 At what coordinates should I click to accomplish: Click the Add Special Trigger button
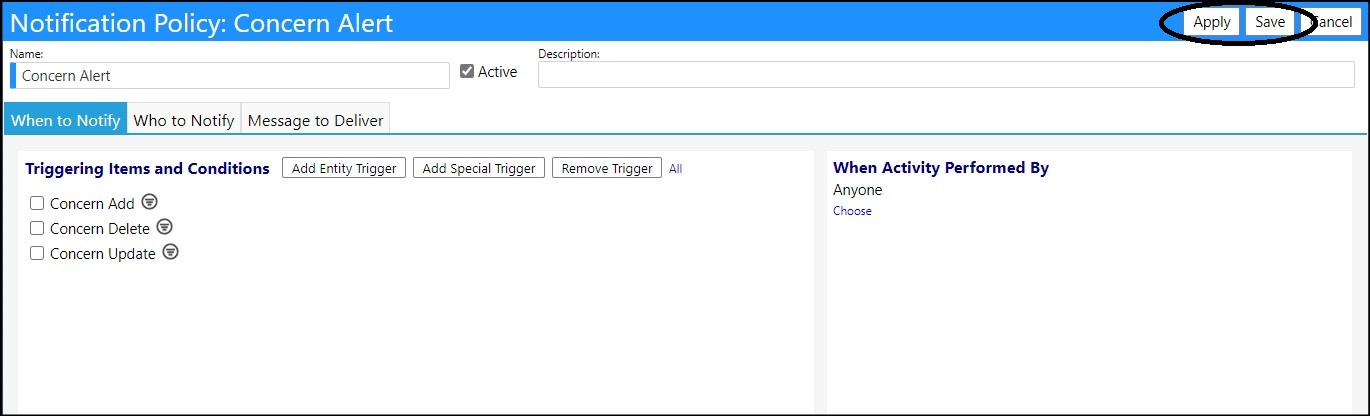pyautogui.click(x=479, y=168)
